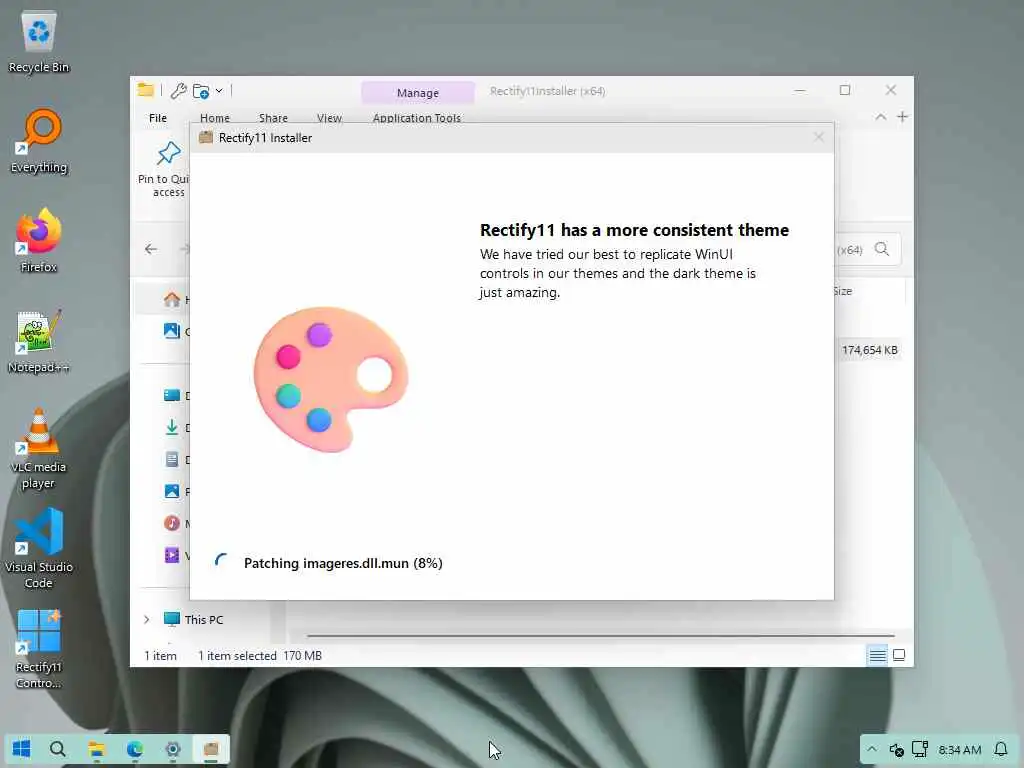Open the network tray icon

[920, 749]
